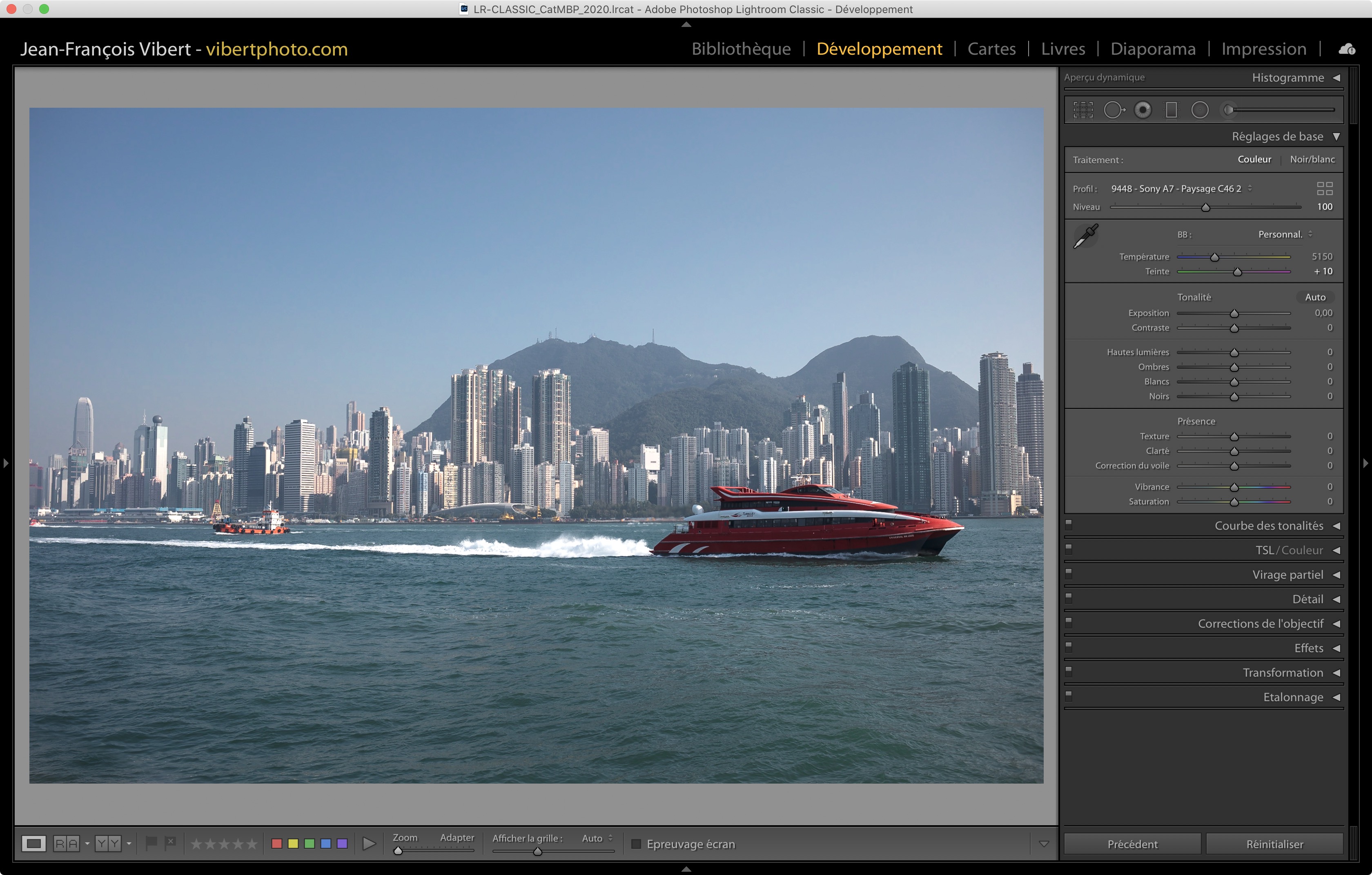
Task: Choose the Graduated Filter tool
Action: (1172, 110)
